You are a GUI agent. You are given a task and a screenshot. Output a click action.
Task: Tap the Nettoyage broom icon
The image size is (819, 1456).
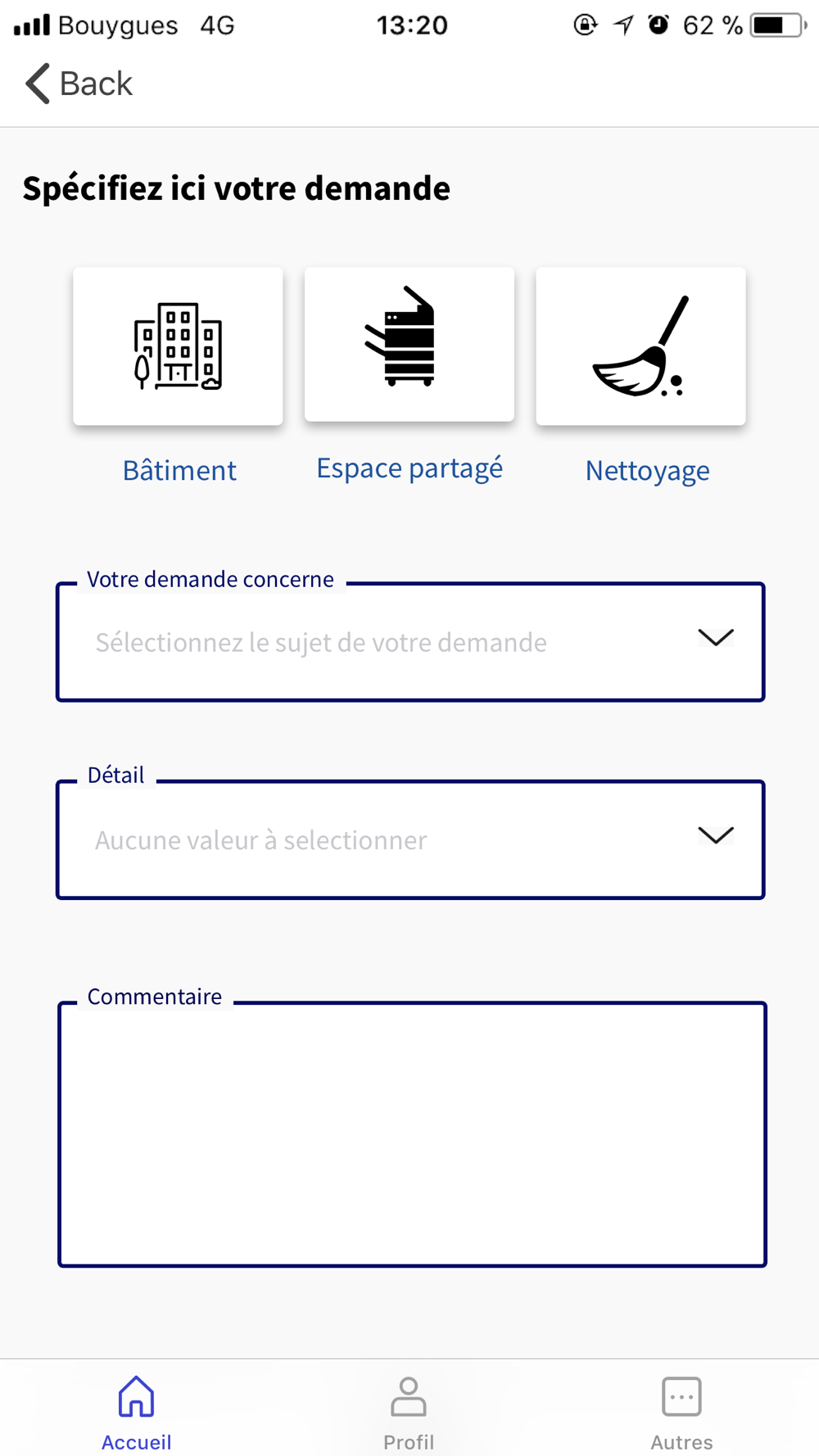coord(640,346)
